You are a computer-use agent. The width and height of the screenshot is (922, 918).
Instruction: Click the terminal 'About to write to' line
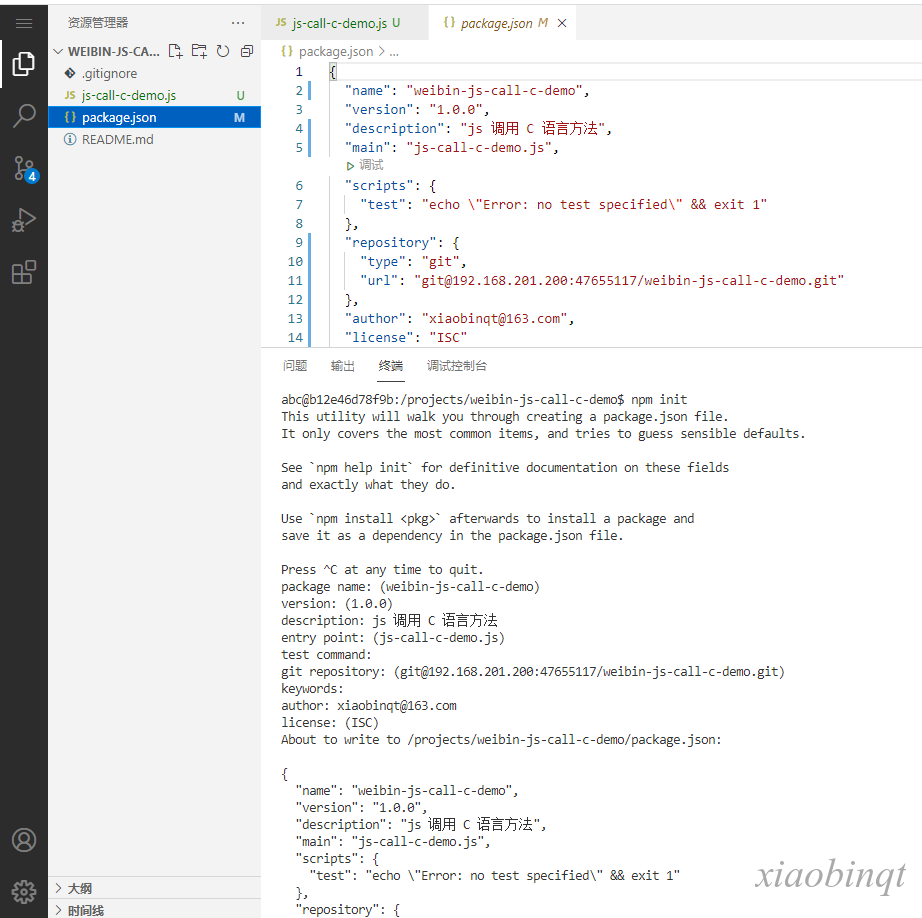(x=501, y=740)
